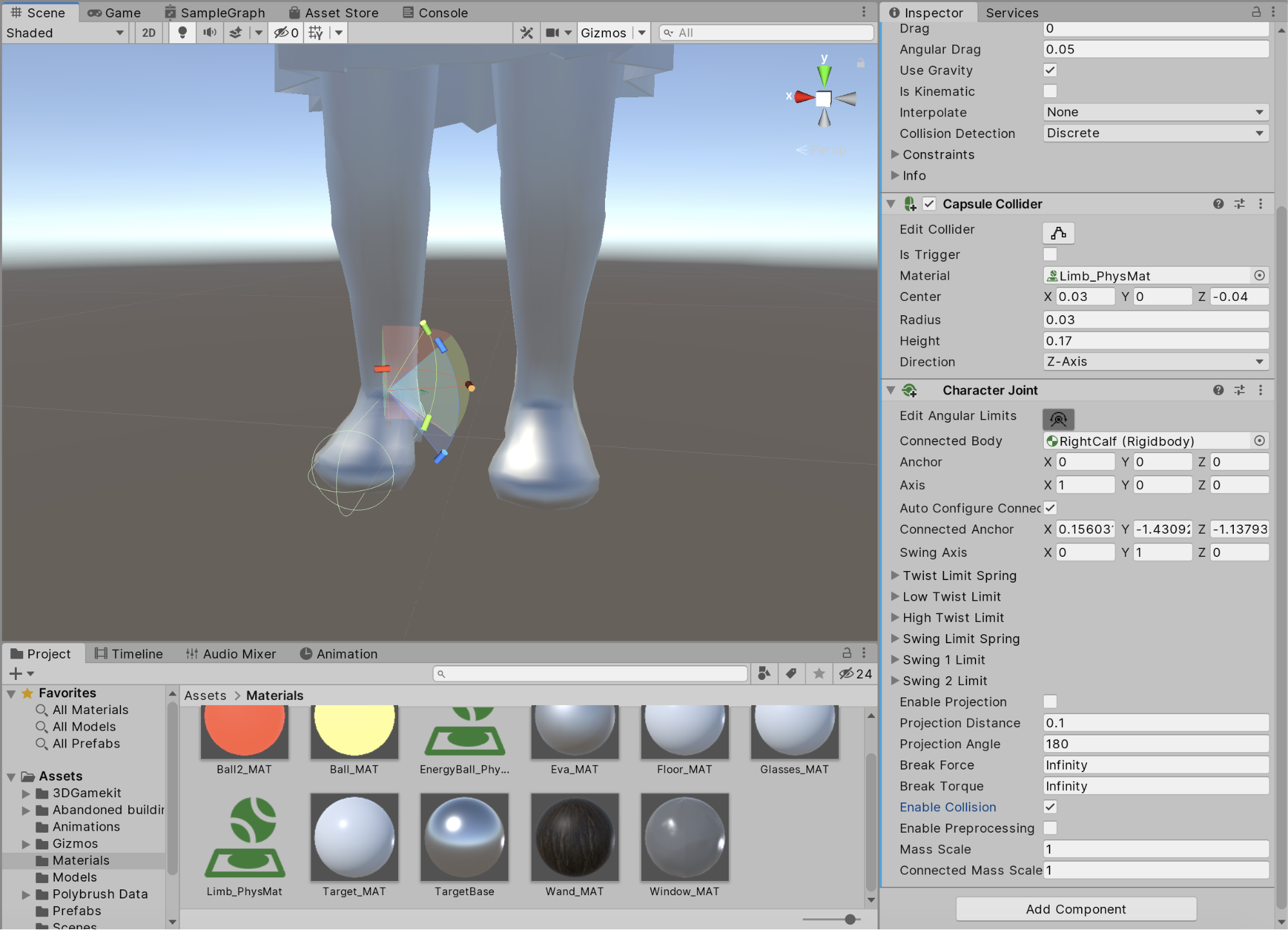The image size is (1288, 930).
Task: Open the Direction Z-Axis dropdown
Action: coord(1155,362)
